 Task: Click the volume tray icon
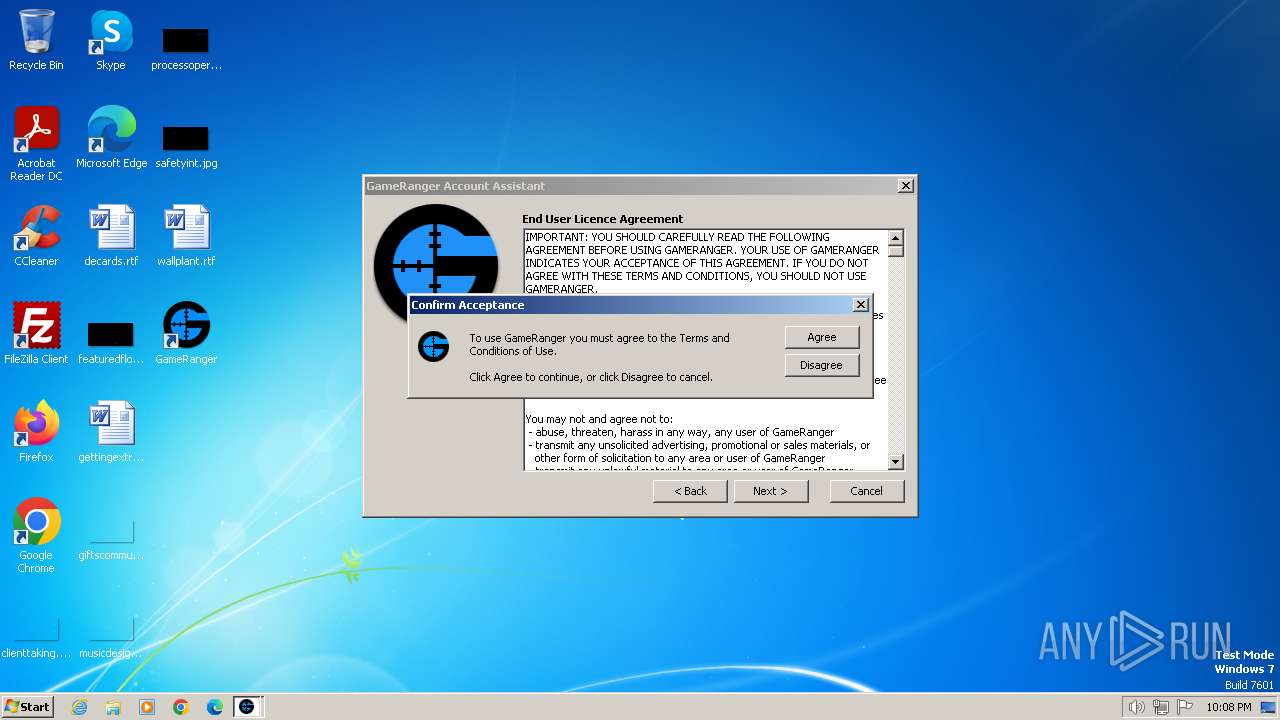coord(1136,707)
